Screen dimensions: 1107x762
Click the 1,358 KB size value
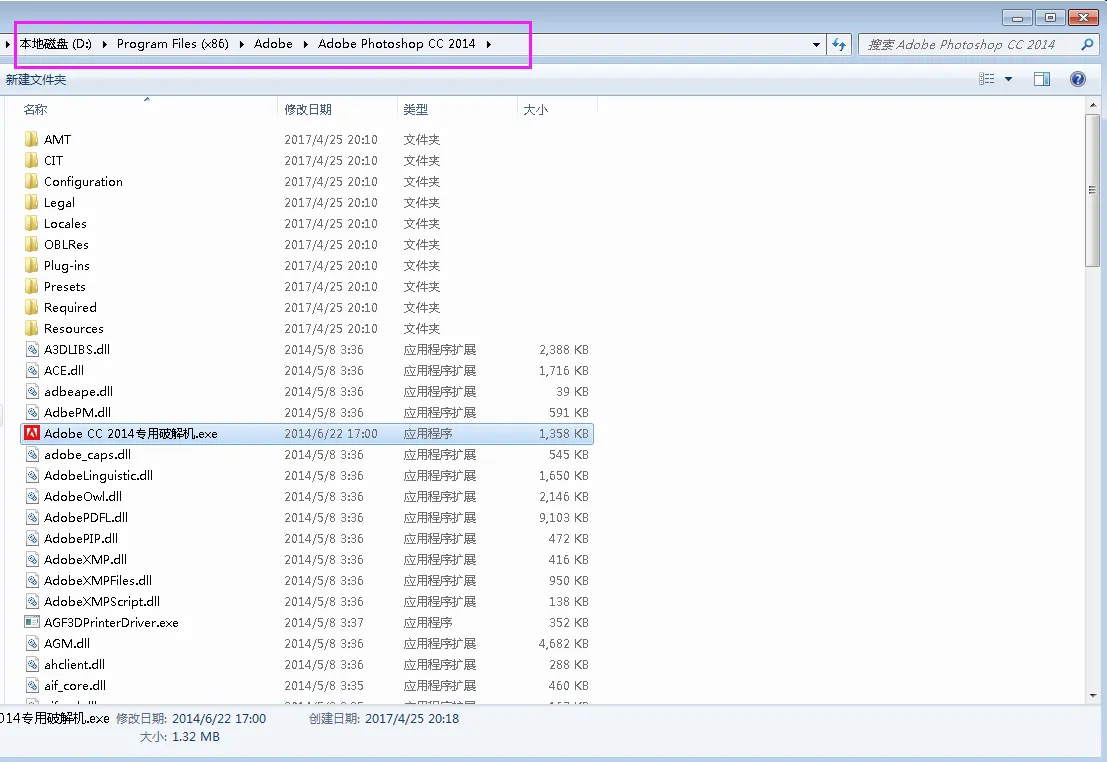pyautogui.click(x=563, y=434)
